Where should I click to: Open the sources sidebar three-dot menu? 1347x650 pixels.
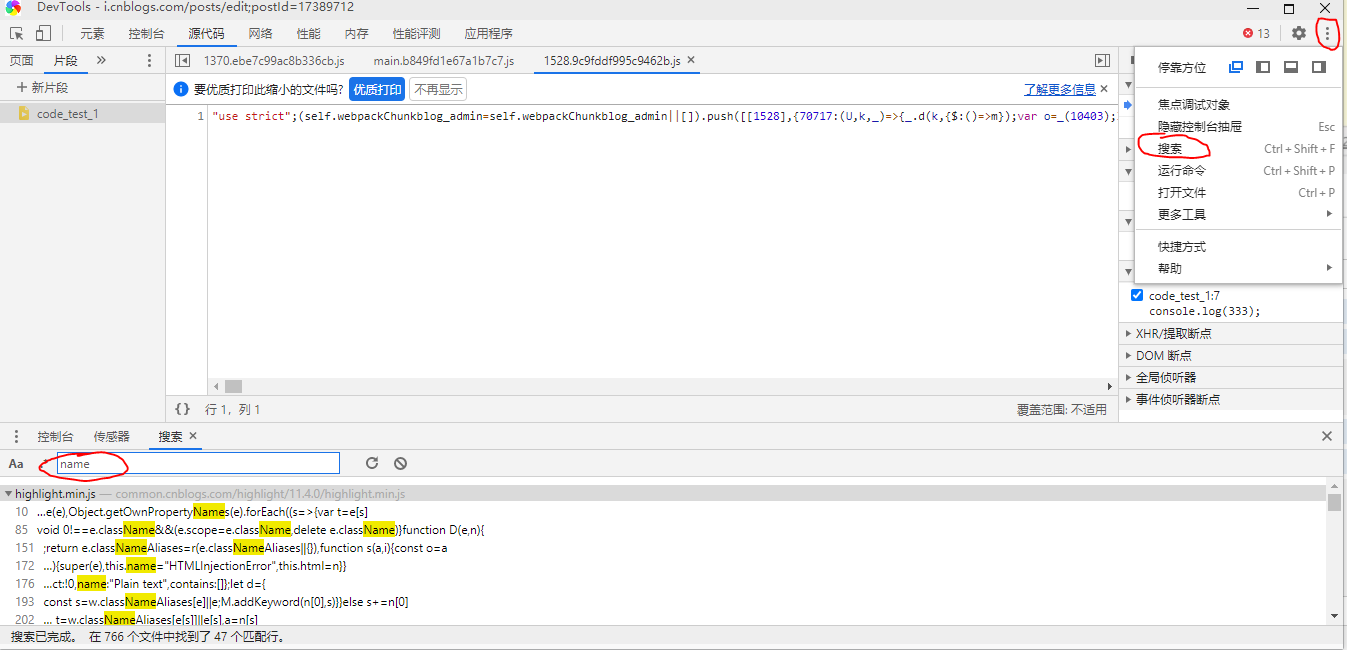click(x=150, y=60)
